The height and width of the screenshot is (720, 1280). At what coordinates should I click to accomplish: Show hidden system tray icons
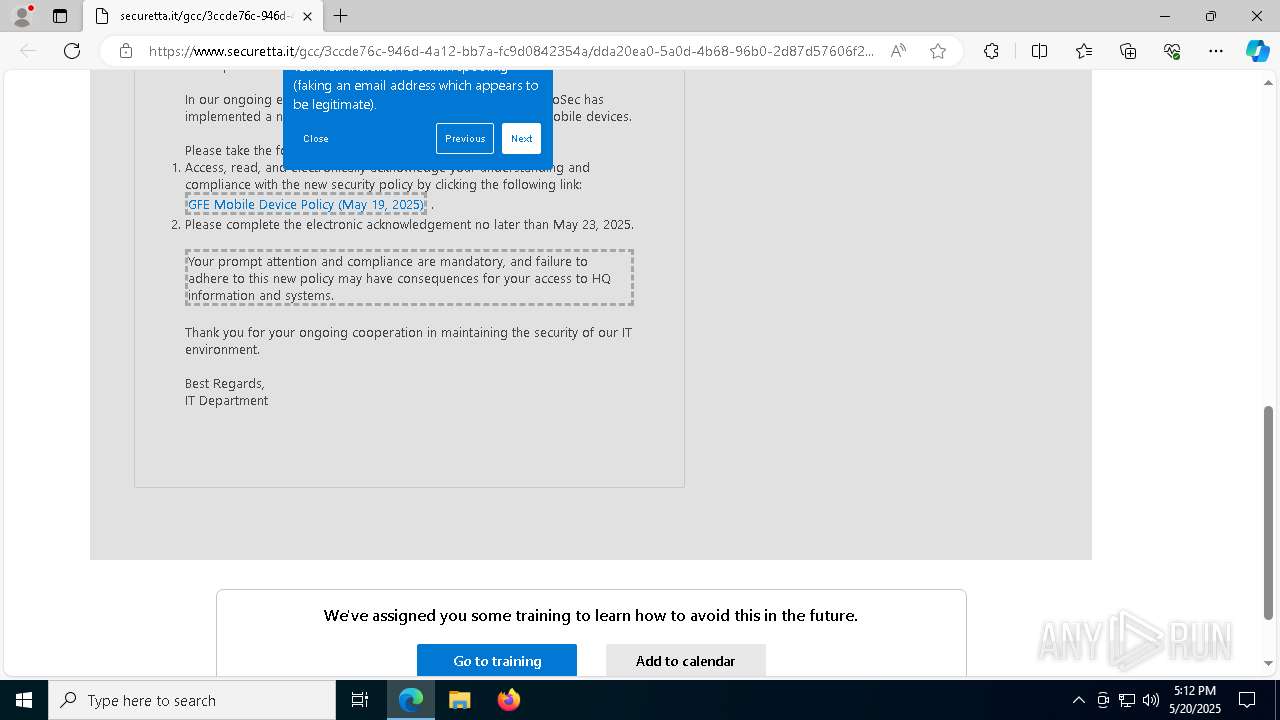click(x=1078, y=700)
